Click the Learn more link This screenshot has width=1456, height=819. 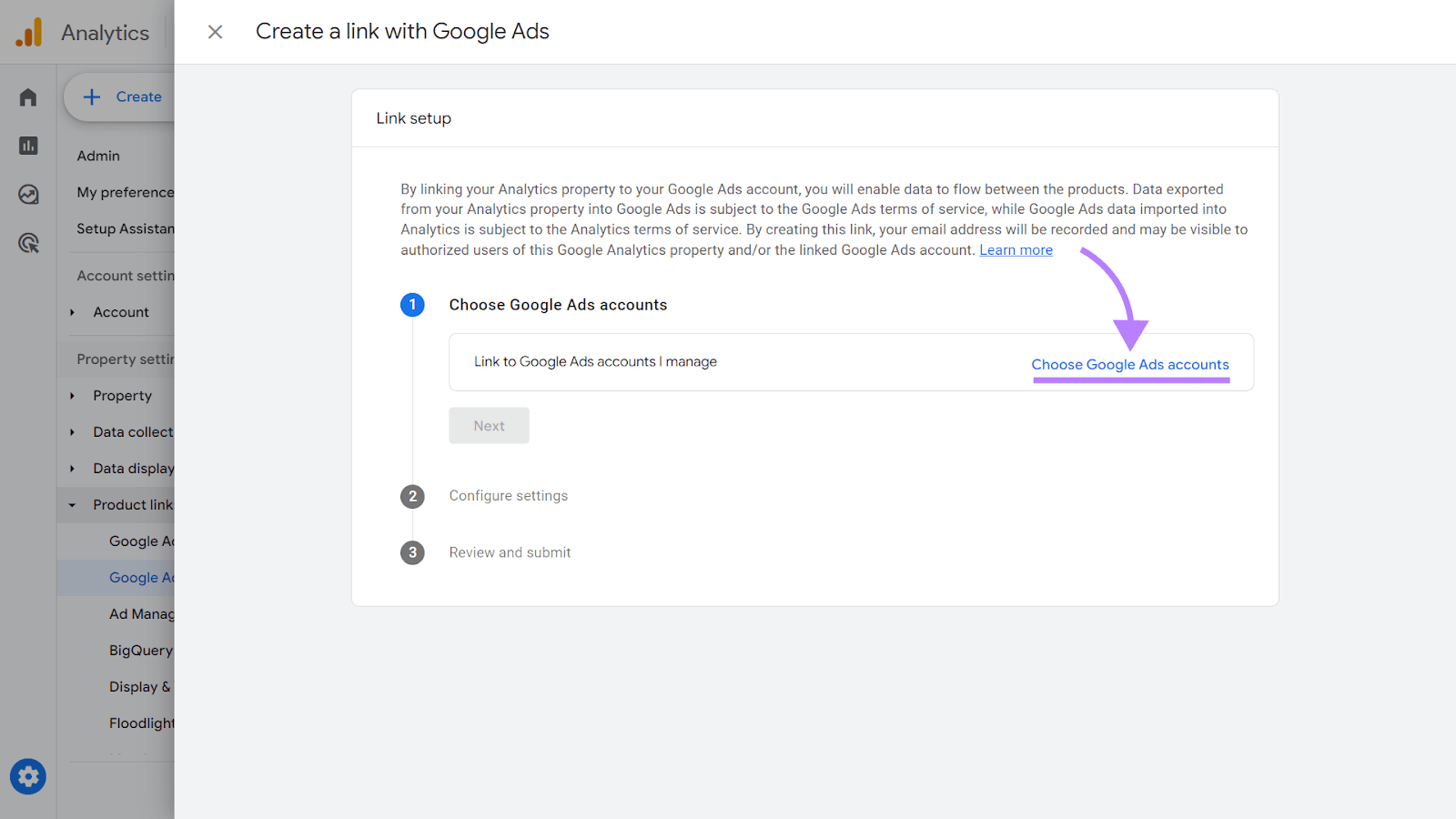click(x=1016, y=249)
